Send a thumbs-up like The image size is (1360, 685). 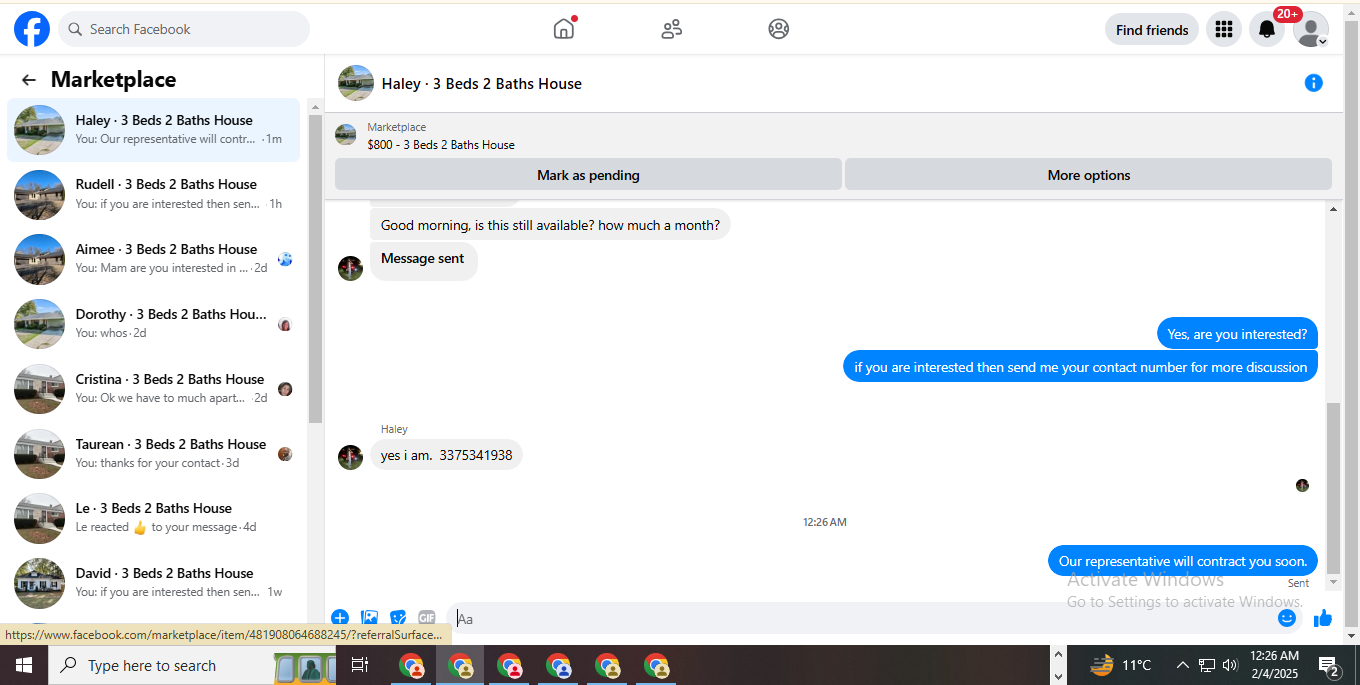(x=1323, y=618)
